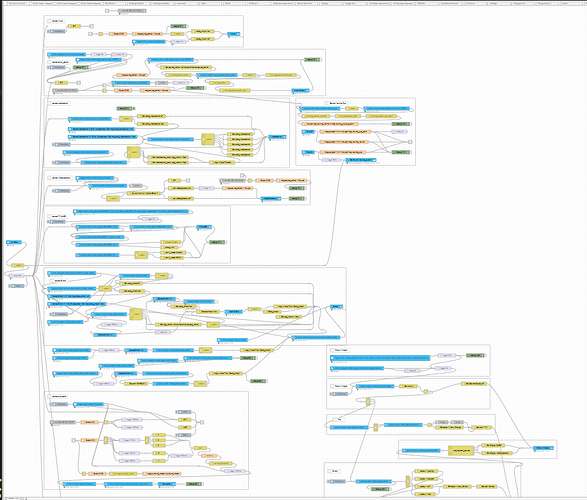Select the first orange node in the top group
587x500 pixels.
[118, 34]
